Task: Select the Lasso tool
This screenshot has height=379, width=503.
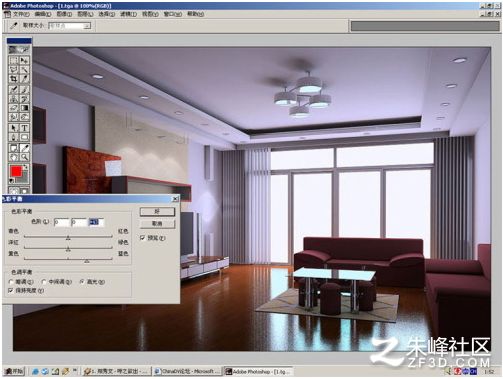Action: [x=14, y=69]
